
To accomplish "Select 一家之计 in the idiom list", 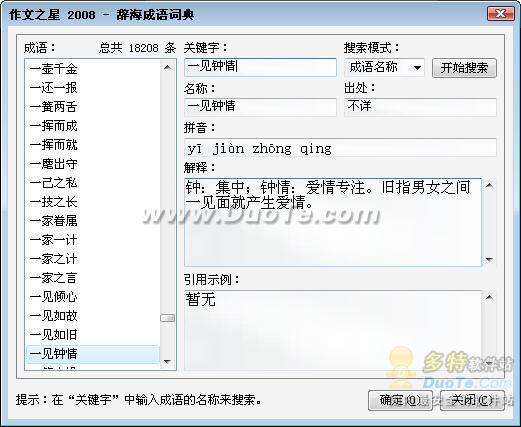I will tap(93, 259).
